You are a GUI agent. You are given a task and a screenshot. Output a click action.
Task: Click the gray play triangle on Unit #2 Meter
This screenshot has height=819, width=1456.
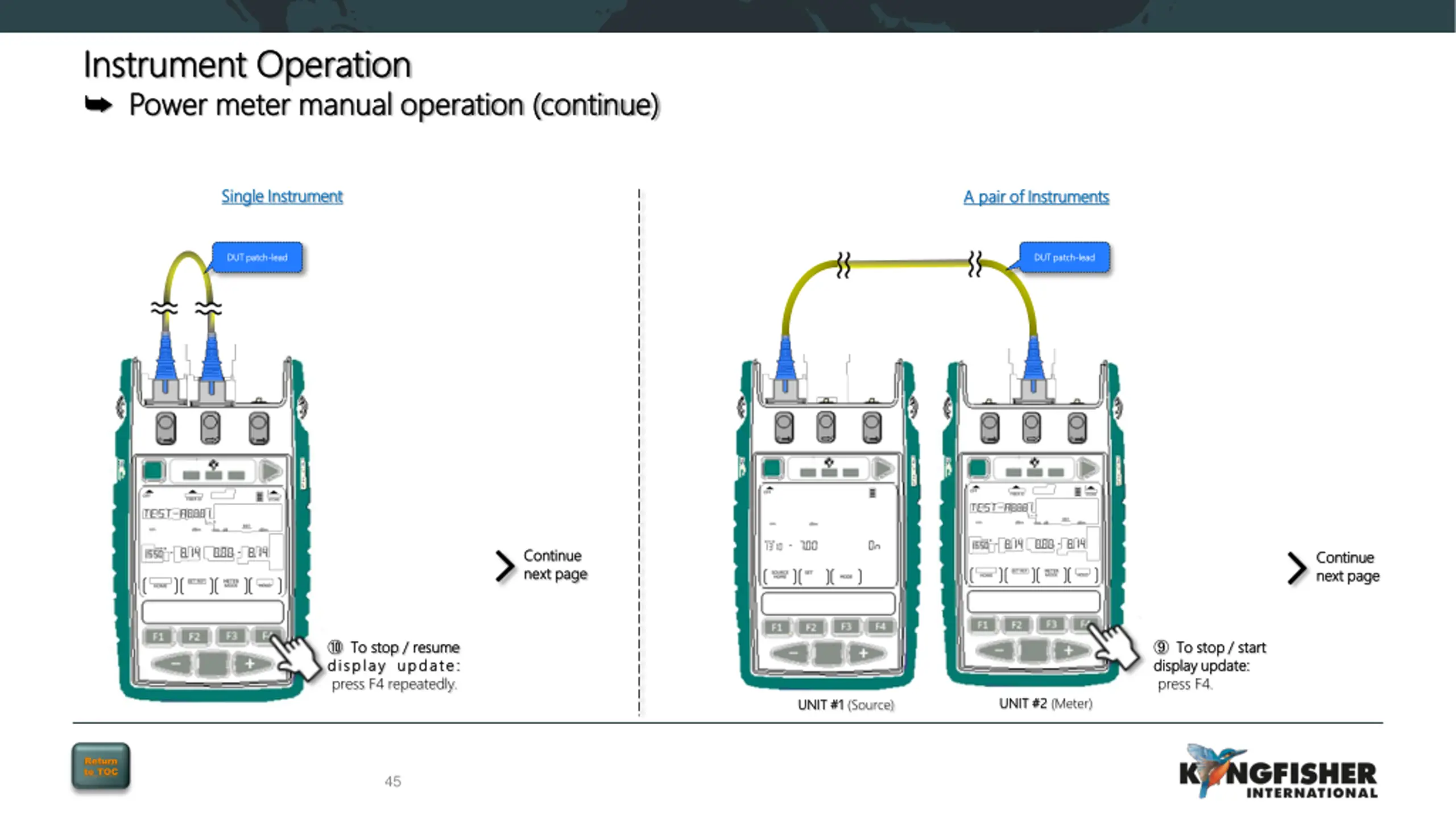[x=1089, y=469]
